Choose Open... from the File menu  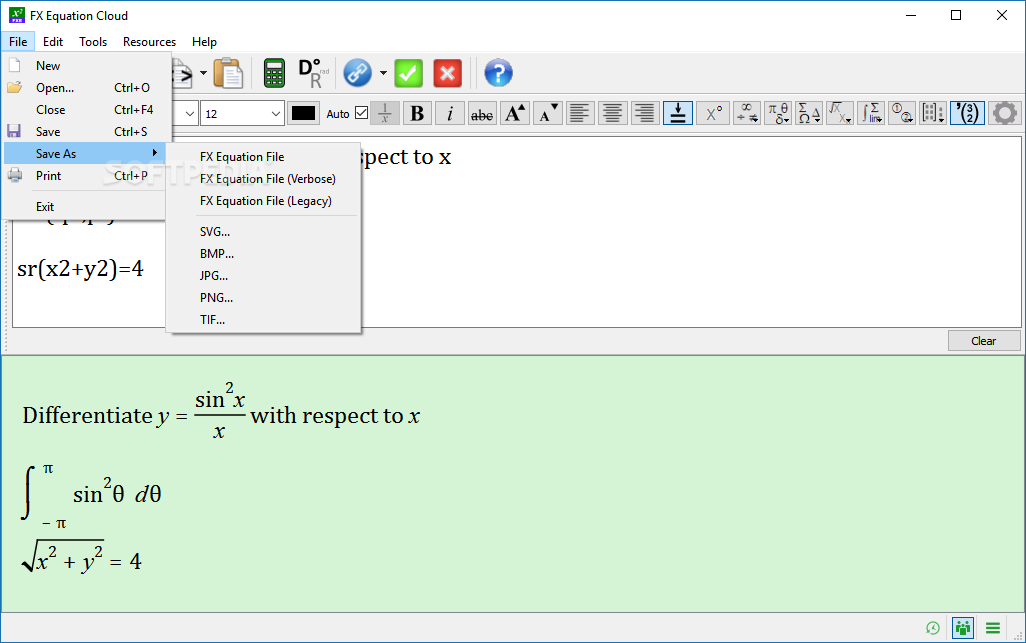tap(86, 88)
